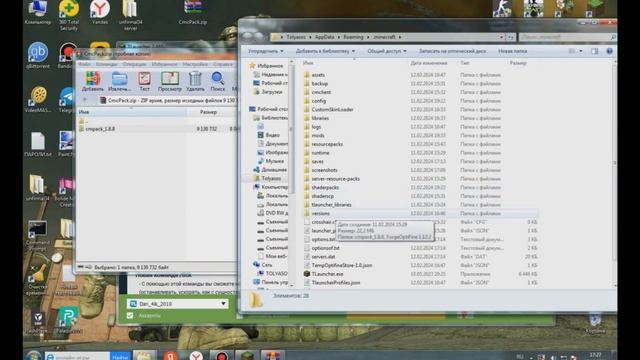Viewport: 640px width, 360px height.
Task: Select the screenshots folder in Explorer
Action: [x=324, y=170]
